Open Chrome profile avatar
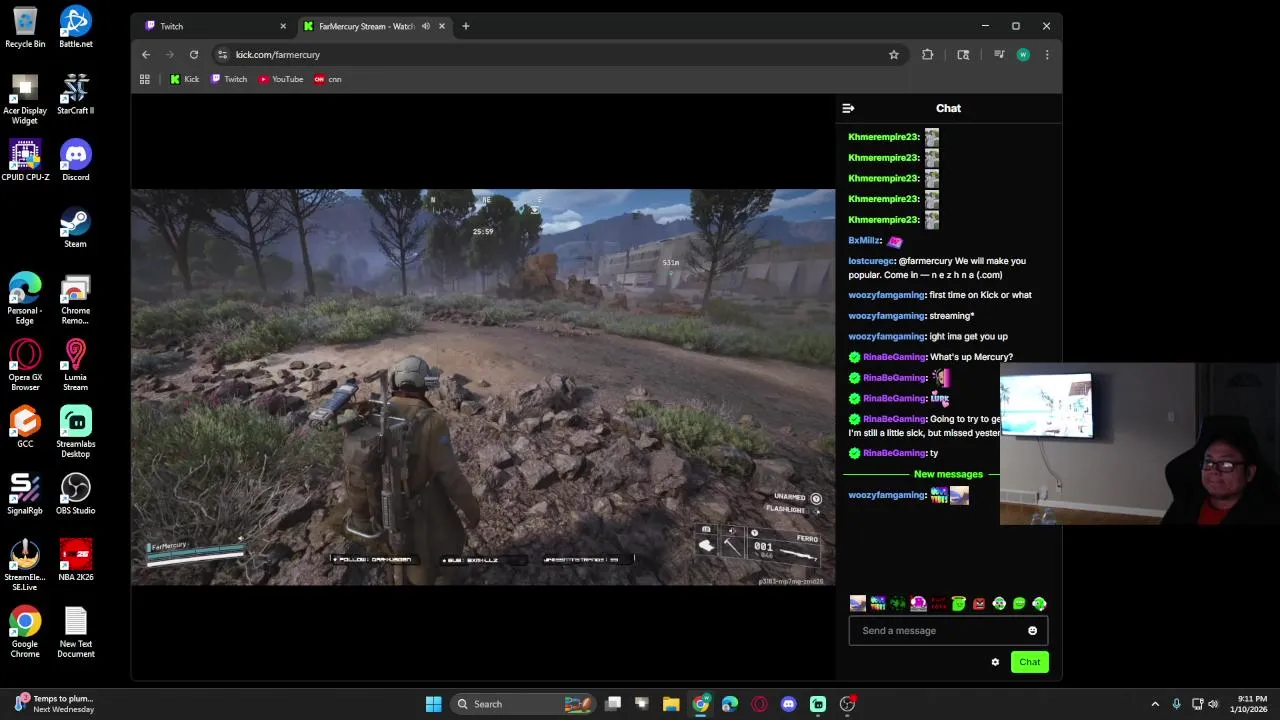The image size is (1280, 720). coord(1023,55)
